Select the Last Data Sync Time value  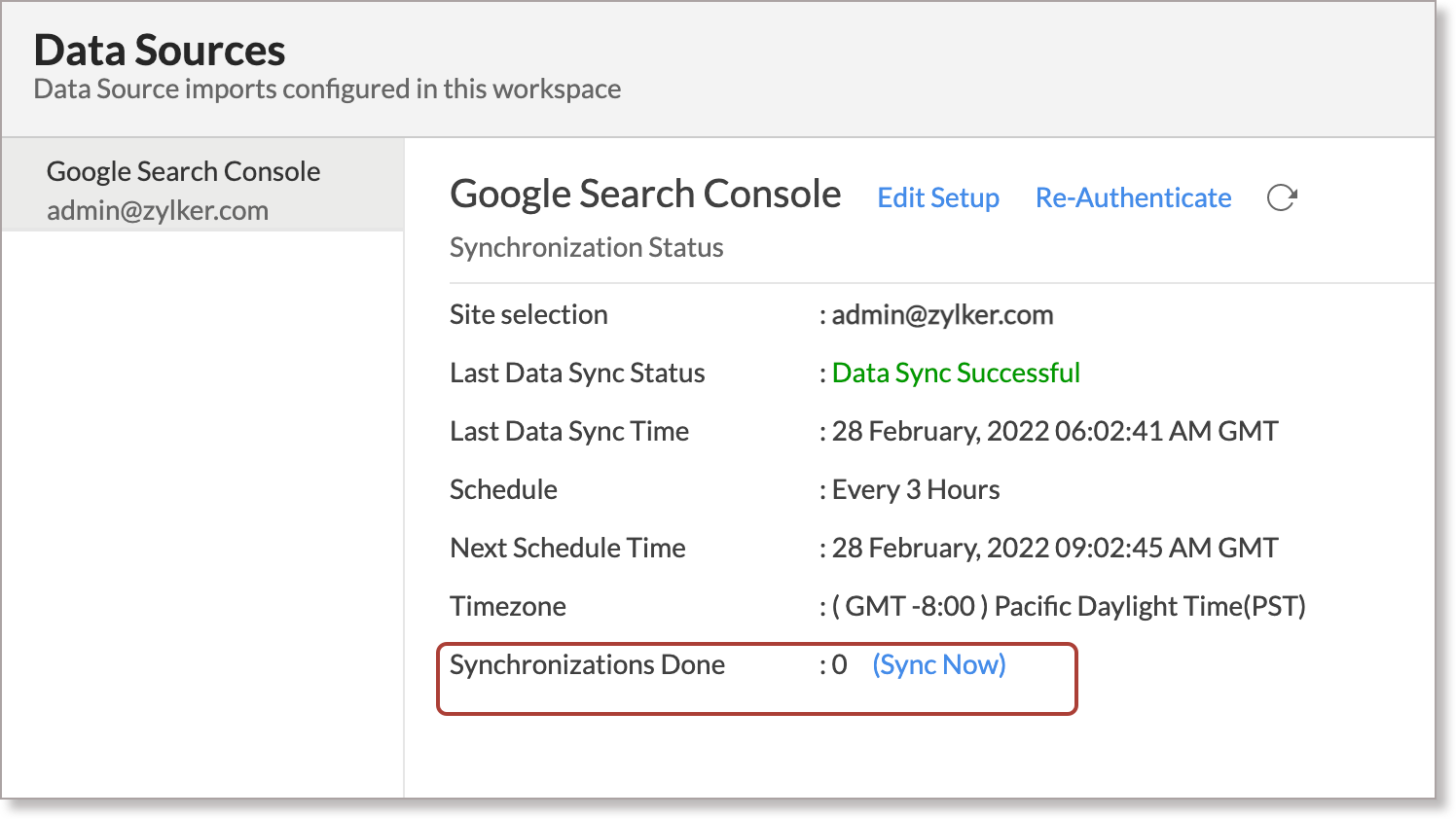[1055, 431]
